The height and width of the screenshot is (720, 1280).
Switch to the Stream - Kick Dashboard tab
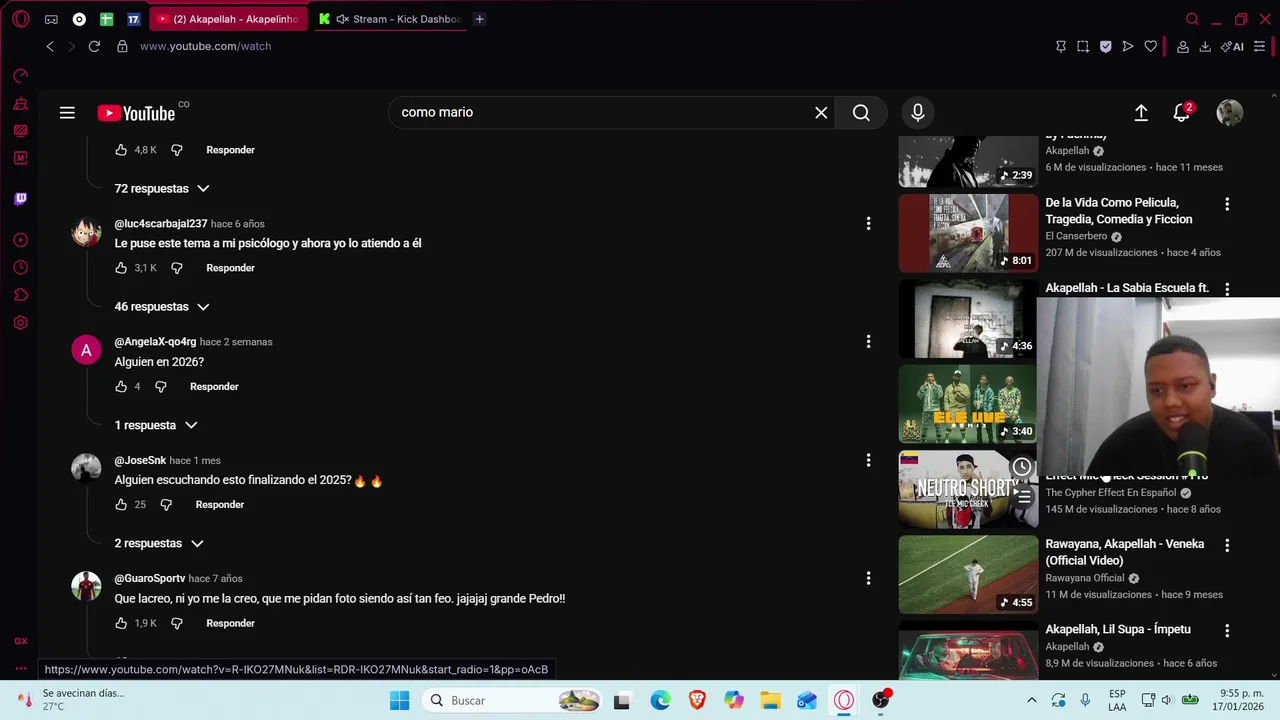point(390,19)
